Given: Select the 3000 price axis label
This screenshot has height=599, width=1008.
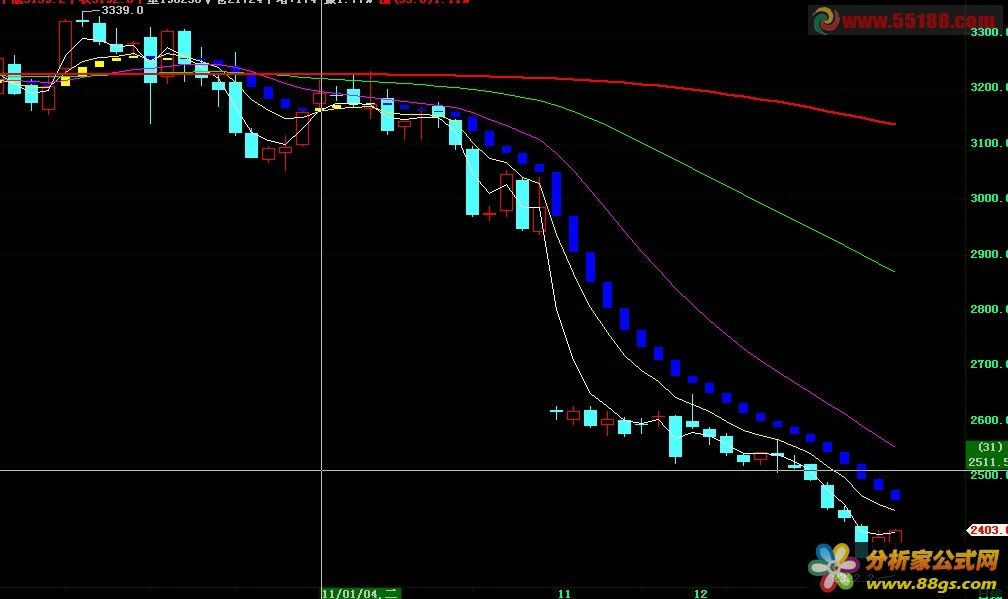Looking at the screenshot, I should point(989,199).
